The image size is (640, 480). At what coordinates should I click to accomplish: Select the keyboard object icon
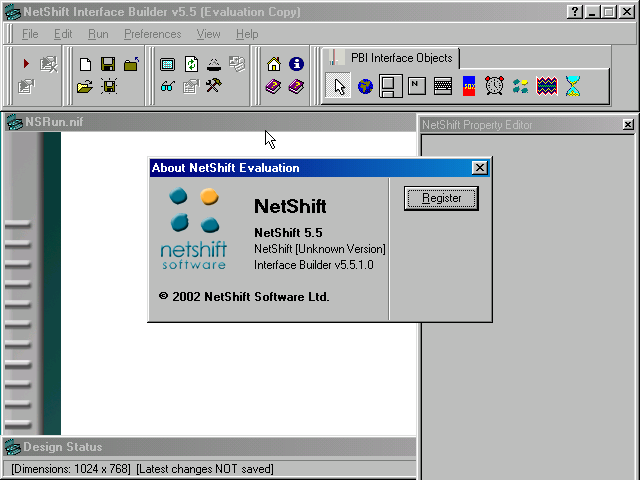(443, 86)
